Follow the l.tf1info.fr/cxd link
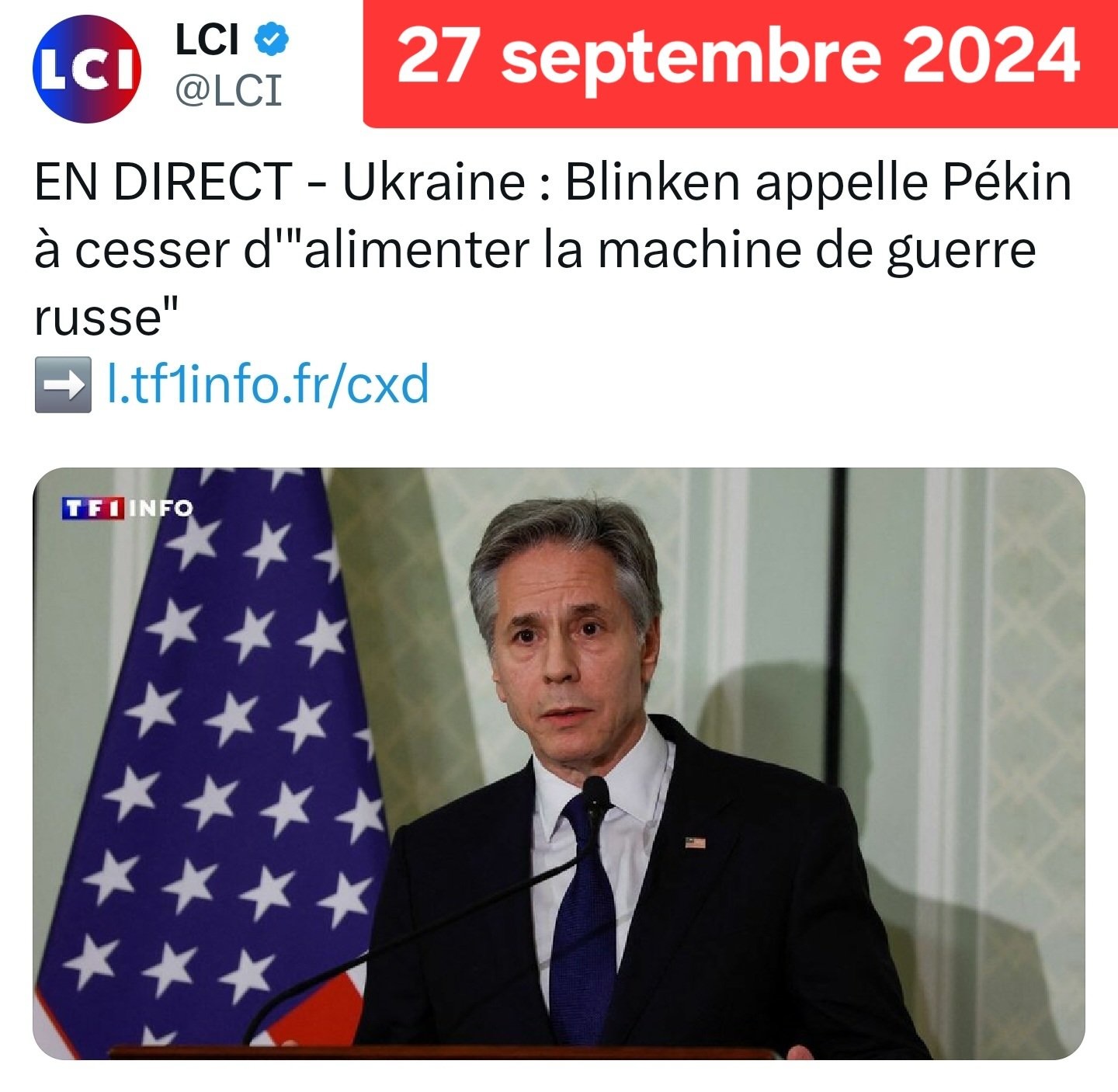Screen dimensions: 1118x1092 (267, 384)
